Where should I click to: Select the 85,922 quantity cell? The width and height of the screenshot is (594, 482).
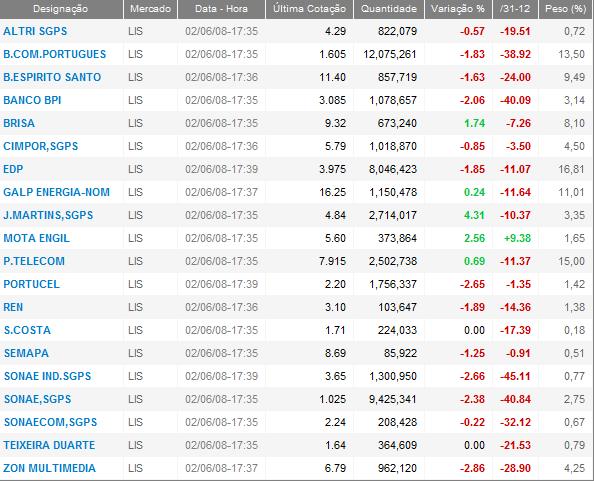pyautogui.click(x=400, y=353)
